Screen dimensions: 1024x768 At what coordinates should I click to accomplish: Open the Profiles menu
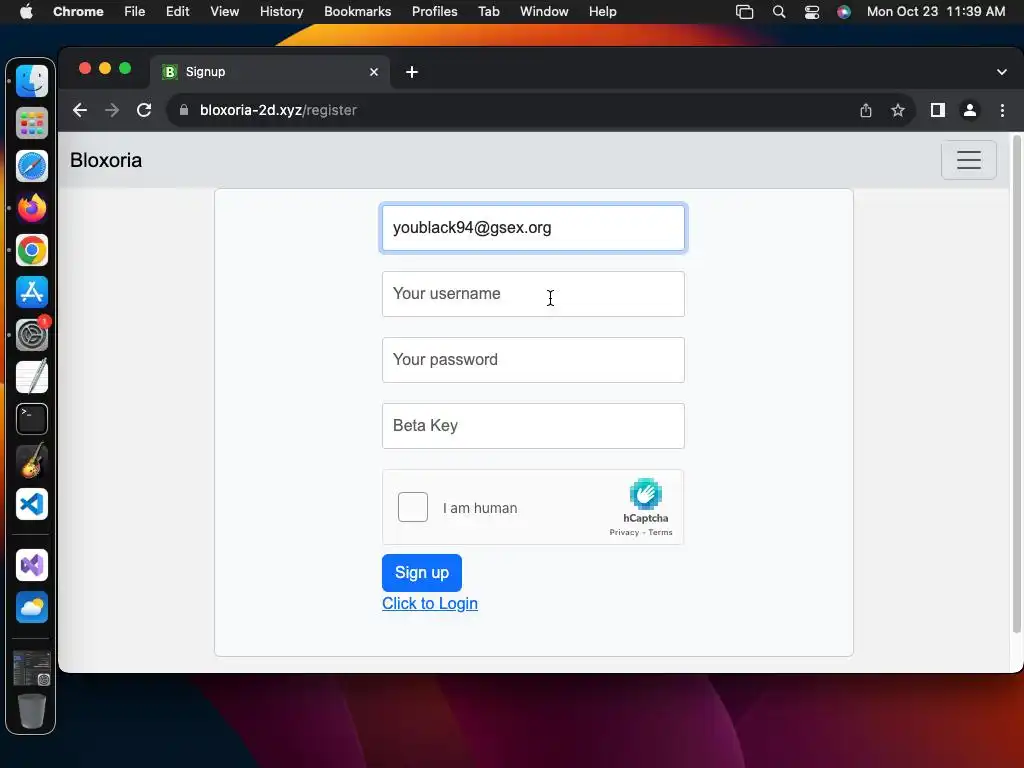434,12
